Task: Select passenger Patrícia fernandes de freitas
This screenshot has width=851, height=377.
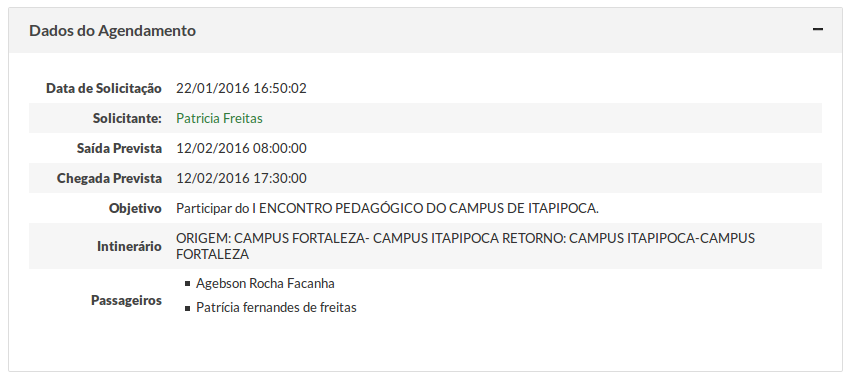Action: coord(276,308)
